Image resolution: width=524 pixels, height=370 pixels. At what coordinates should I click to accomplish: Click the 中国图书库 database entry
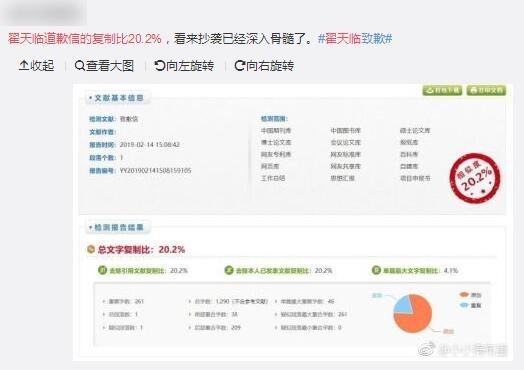click(x=346, y=130)
